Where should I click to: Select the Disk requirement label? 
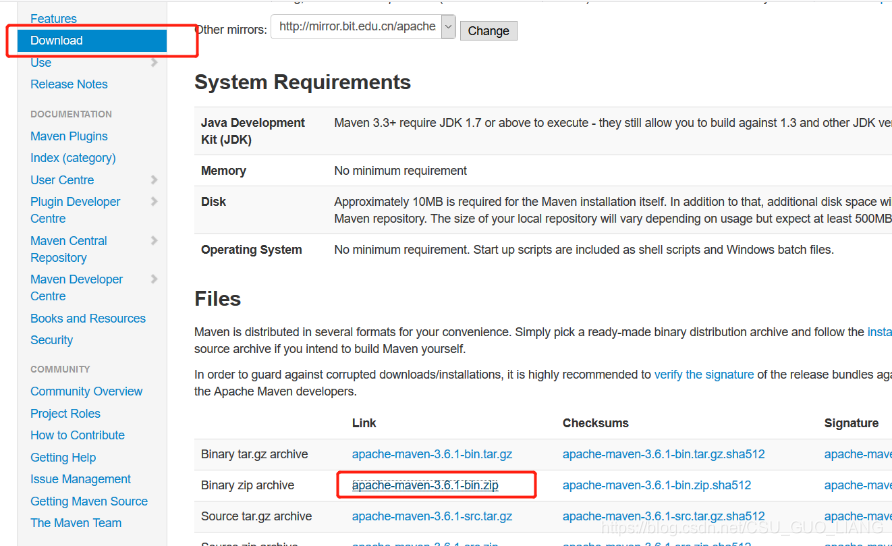213,202
